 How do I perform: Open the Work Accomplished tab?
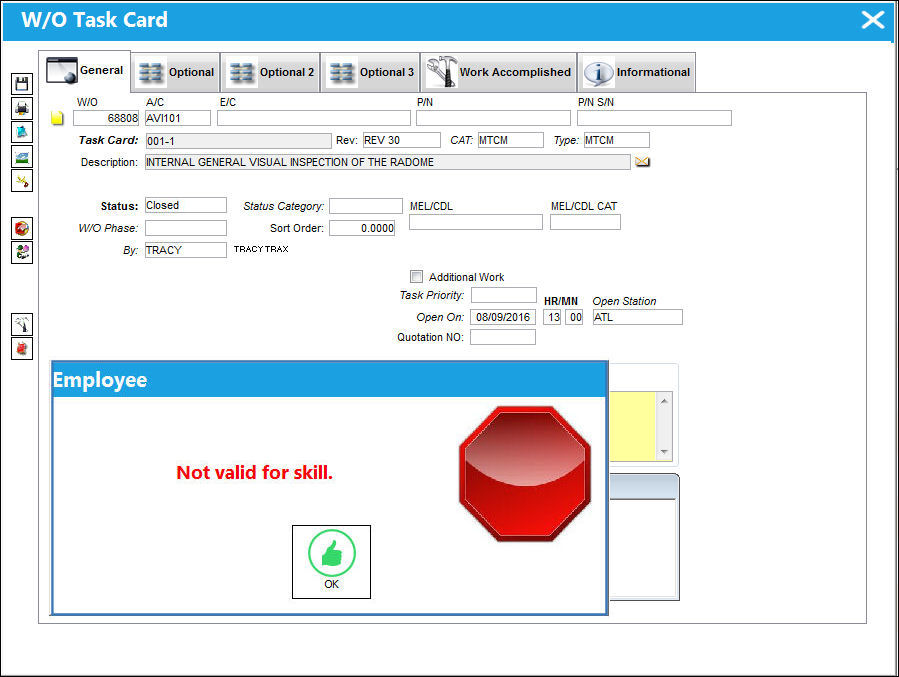point(499,72)
